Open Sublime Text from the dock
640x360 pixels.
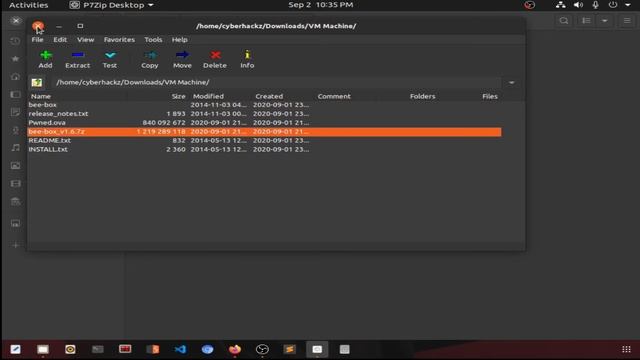(289, 349)
